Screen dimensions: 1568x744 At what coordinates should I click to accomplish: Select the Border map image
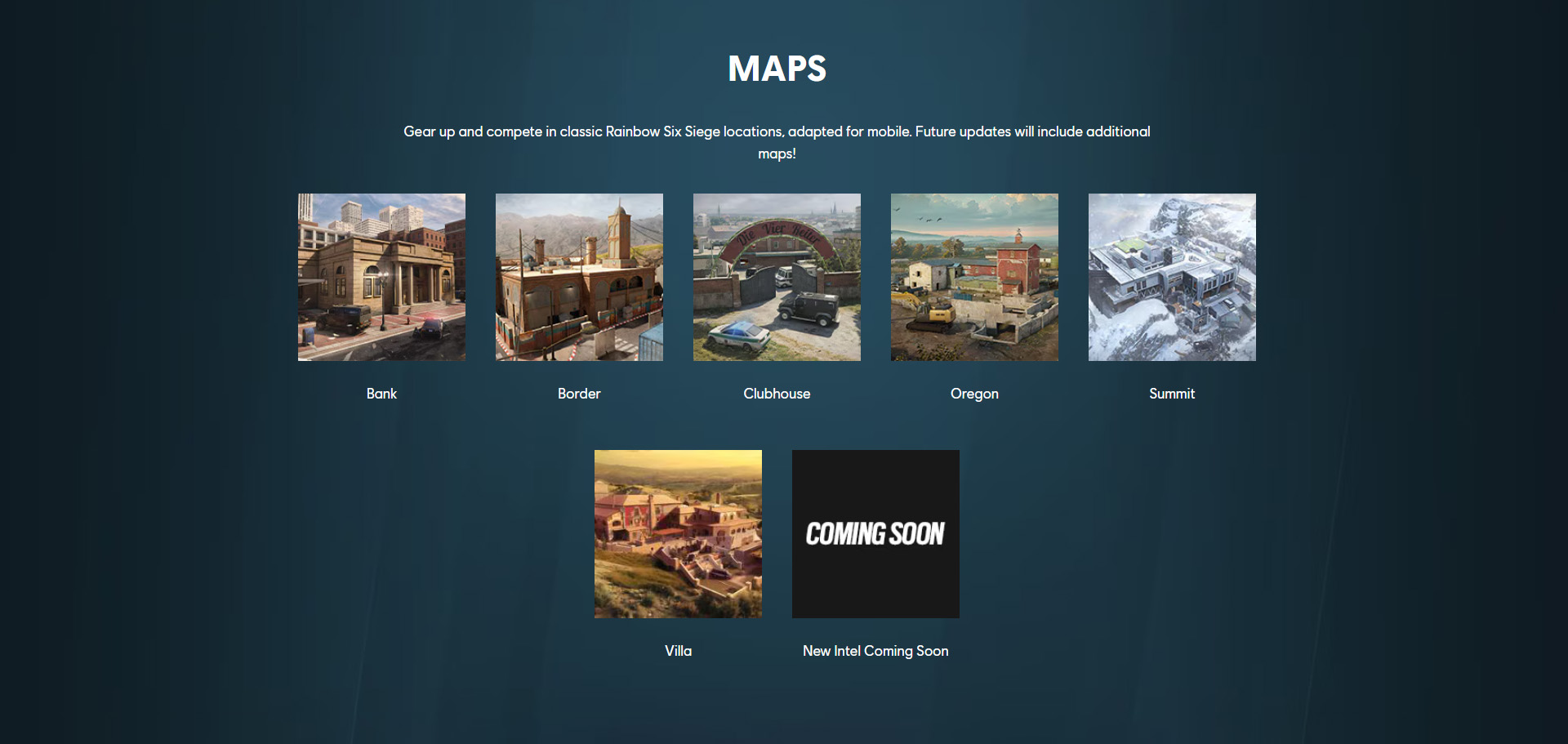coord(579,277)
